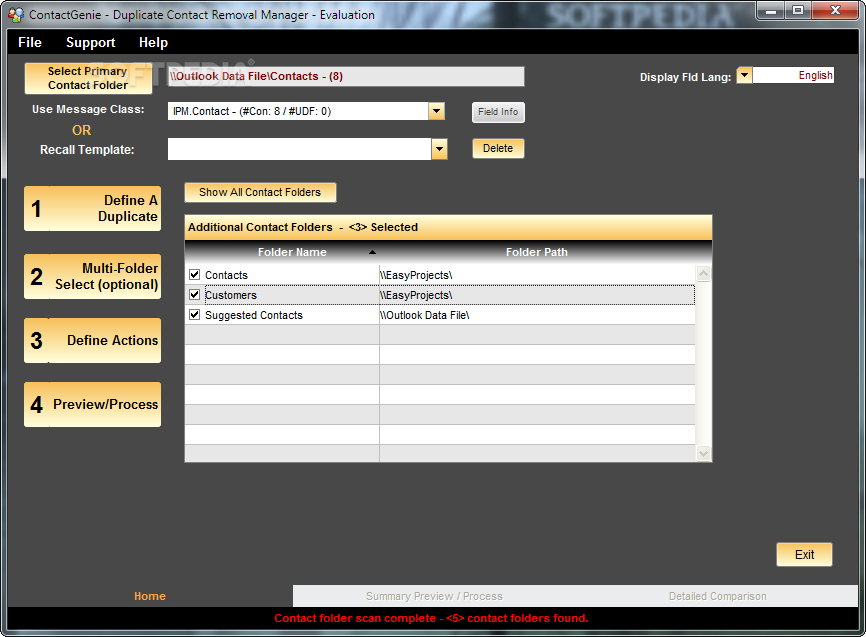This screenshot has width=866, height=637.
Task: Open the Support menu
Action: tap(91, 43)
